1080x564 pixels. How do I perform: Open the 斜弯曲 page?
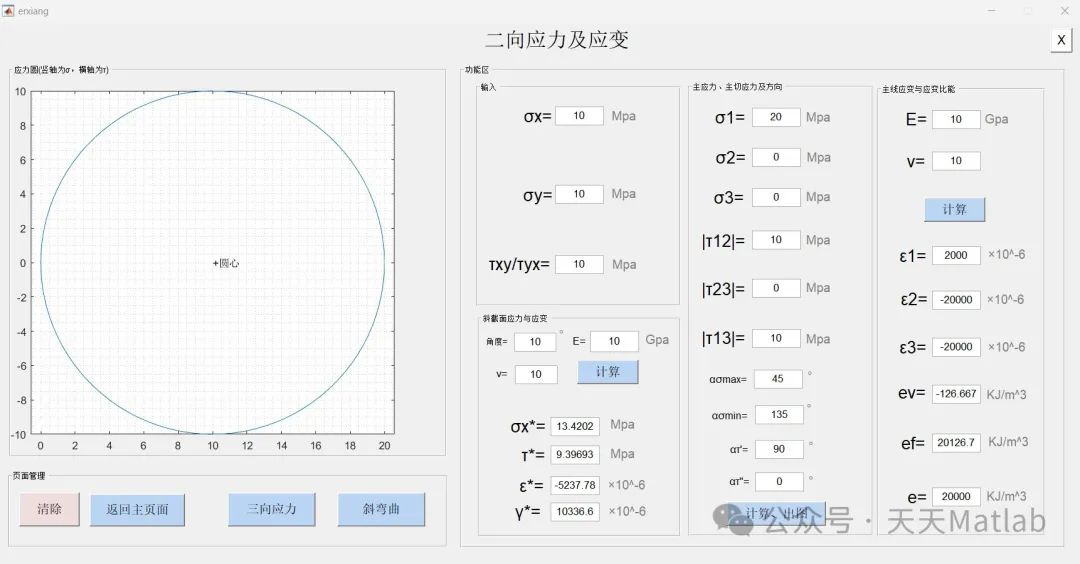(381, 509)
